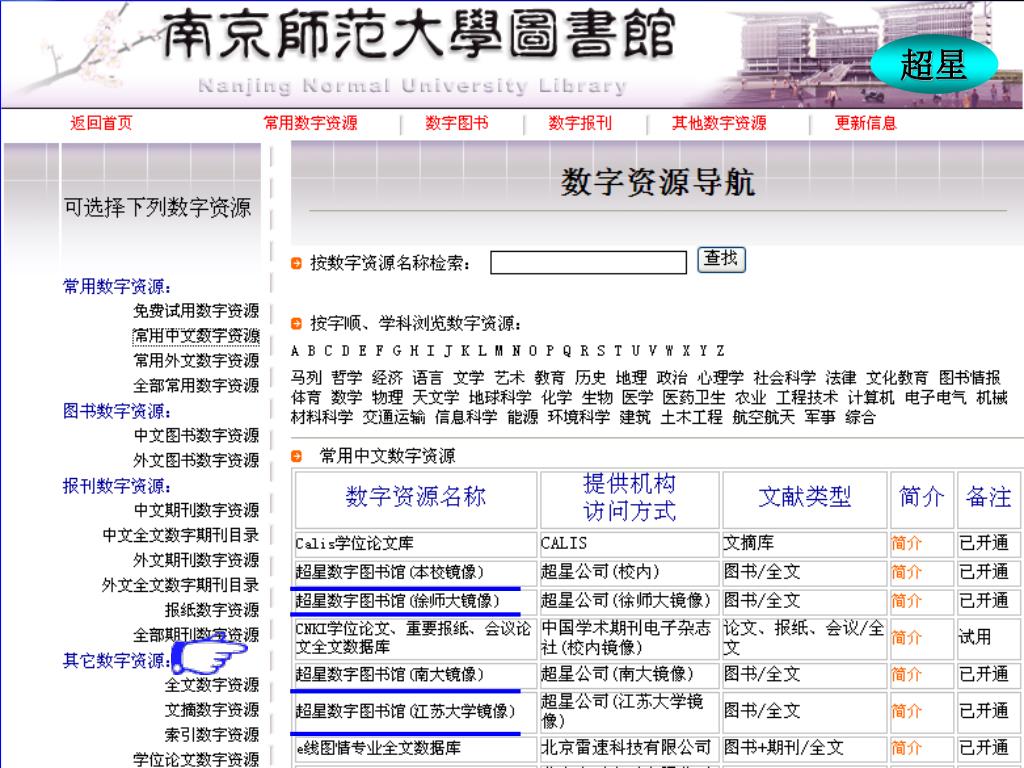The width and height of the screenshot is (1024, 768).
Task: Open 简介 for CNKI学位论文 row
Action: [x=906, y=637]
